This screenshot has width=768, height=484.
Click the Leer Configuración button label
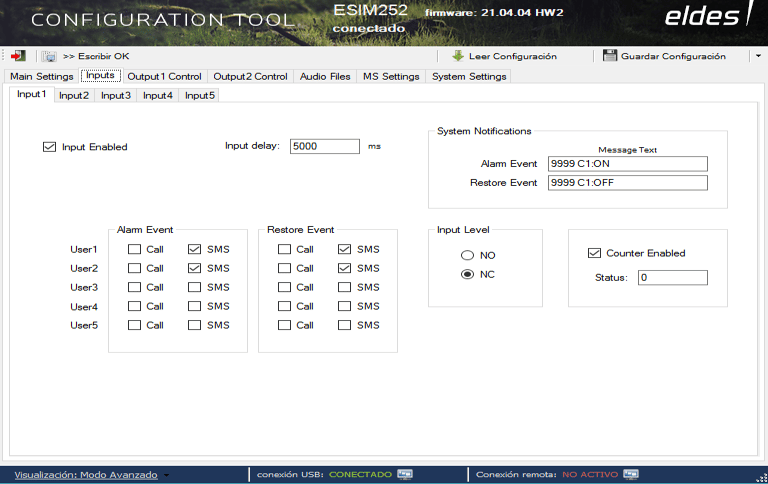[x=518, y=56]
